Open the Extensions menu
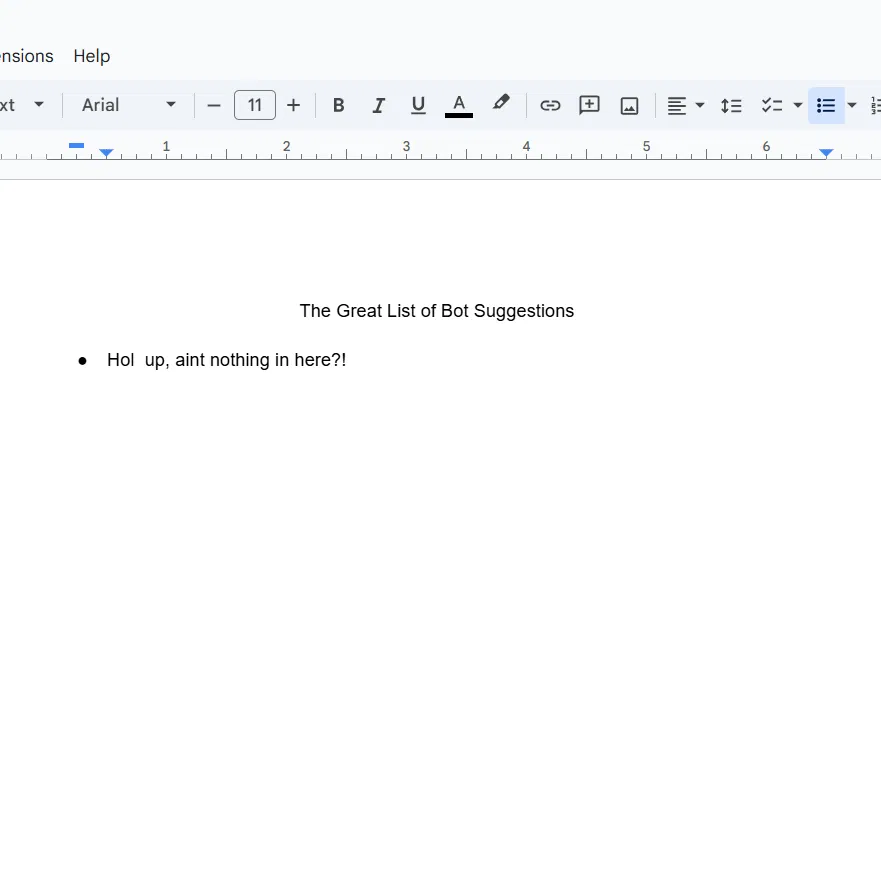Screen dimensions: 881x881 24,56
